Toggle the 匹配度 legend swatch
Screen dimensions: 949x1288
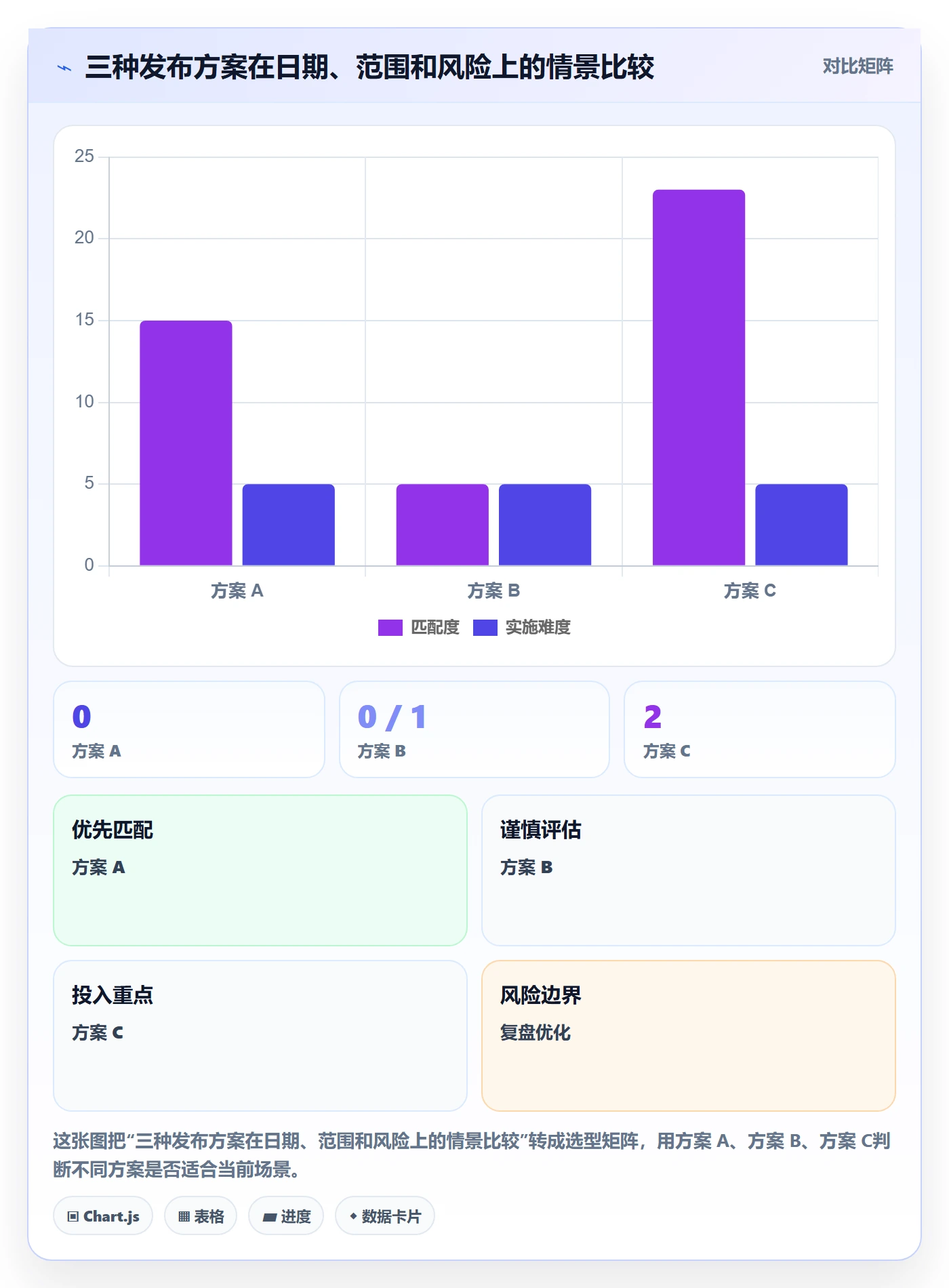(390, 628)
